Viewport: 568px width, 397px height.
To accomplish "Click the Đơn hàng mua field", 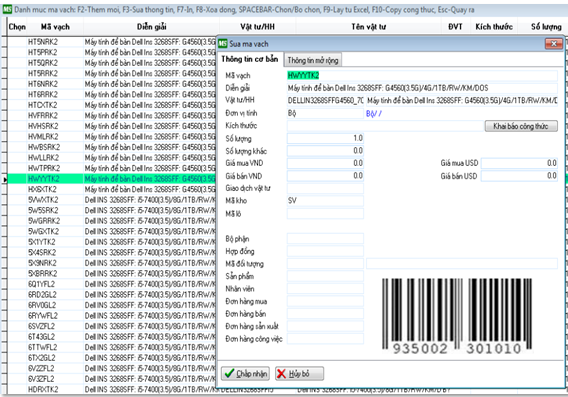I will coord(325,301).
